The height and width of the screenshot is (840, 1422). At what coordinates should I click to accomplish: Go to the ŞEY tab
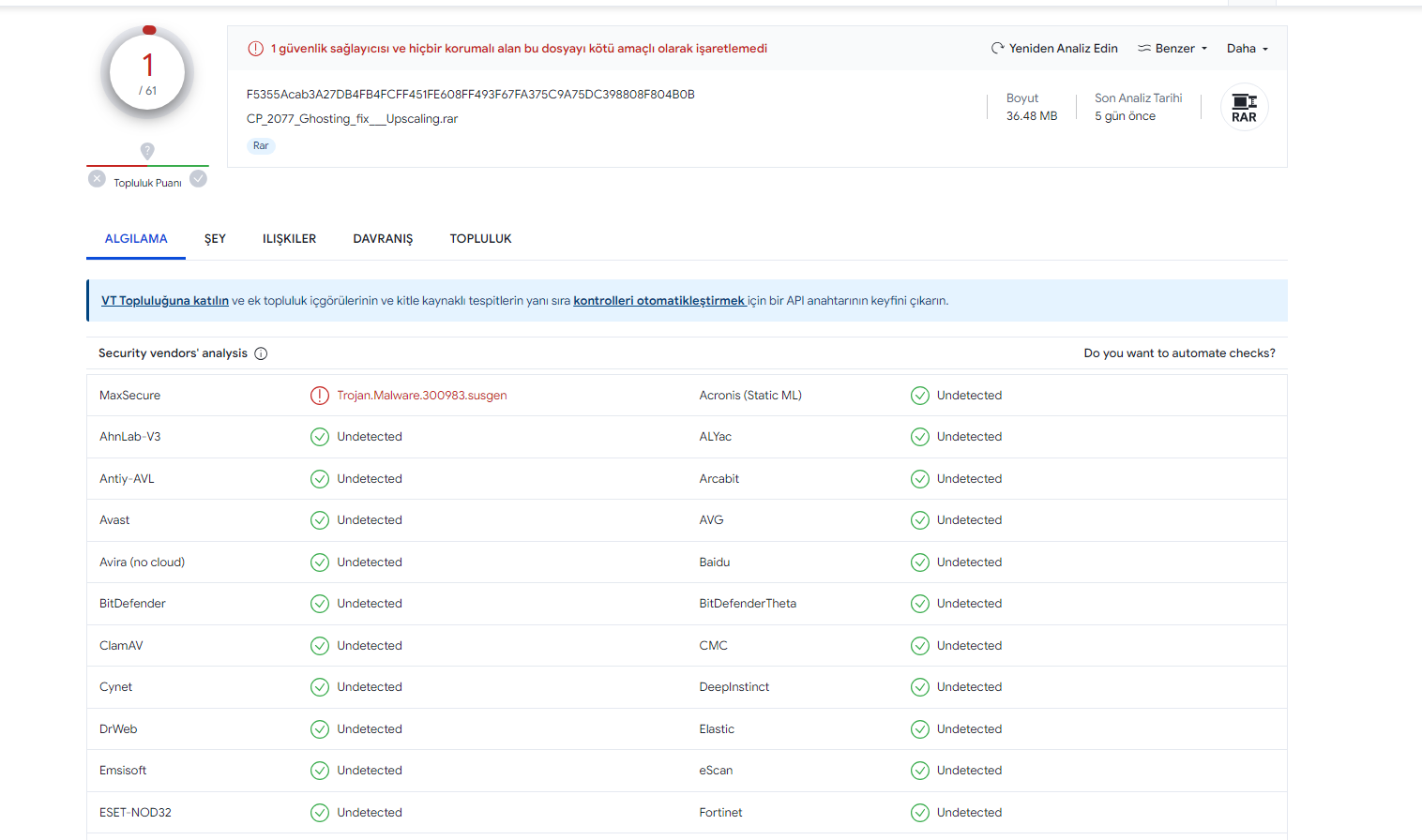tap(215, 239)
